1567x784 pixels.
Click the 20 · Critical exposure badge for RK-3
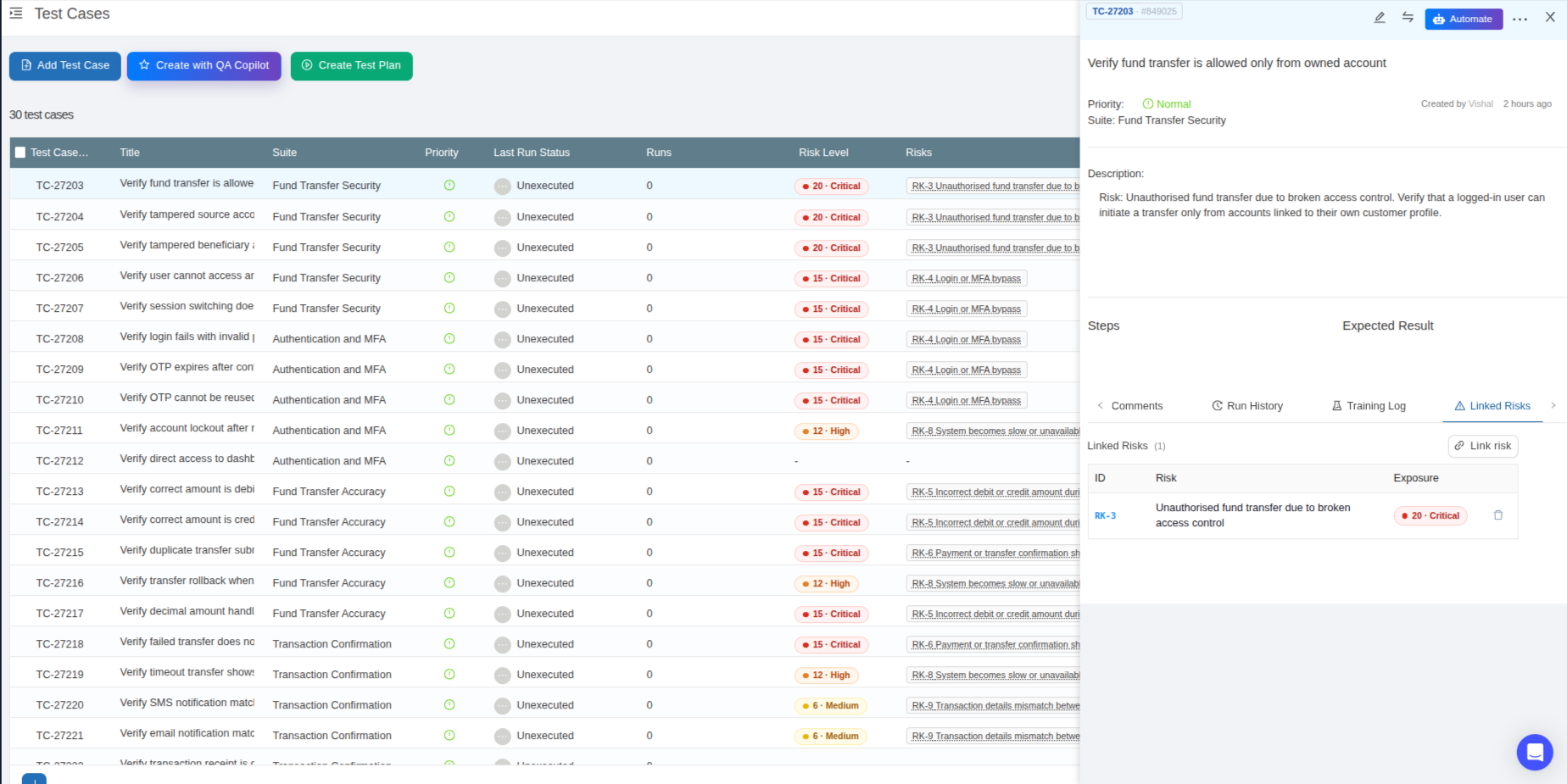[1430, 515]
